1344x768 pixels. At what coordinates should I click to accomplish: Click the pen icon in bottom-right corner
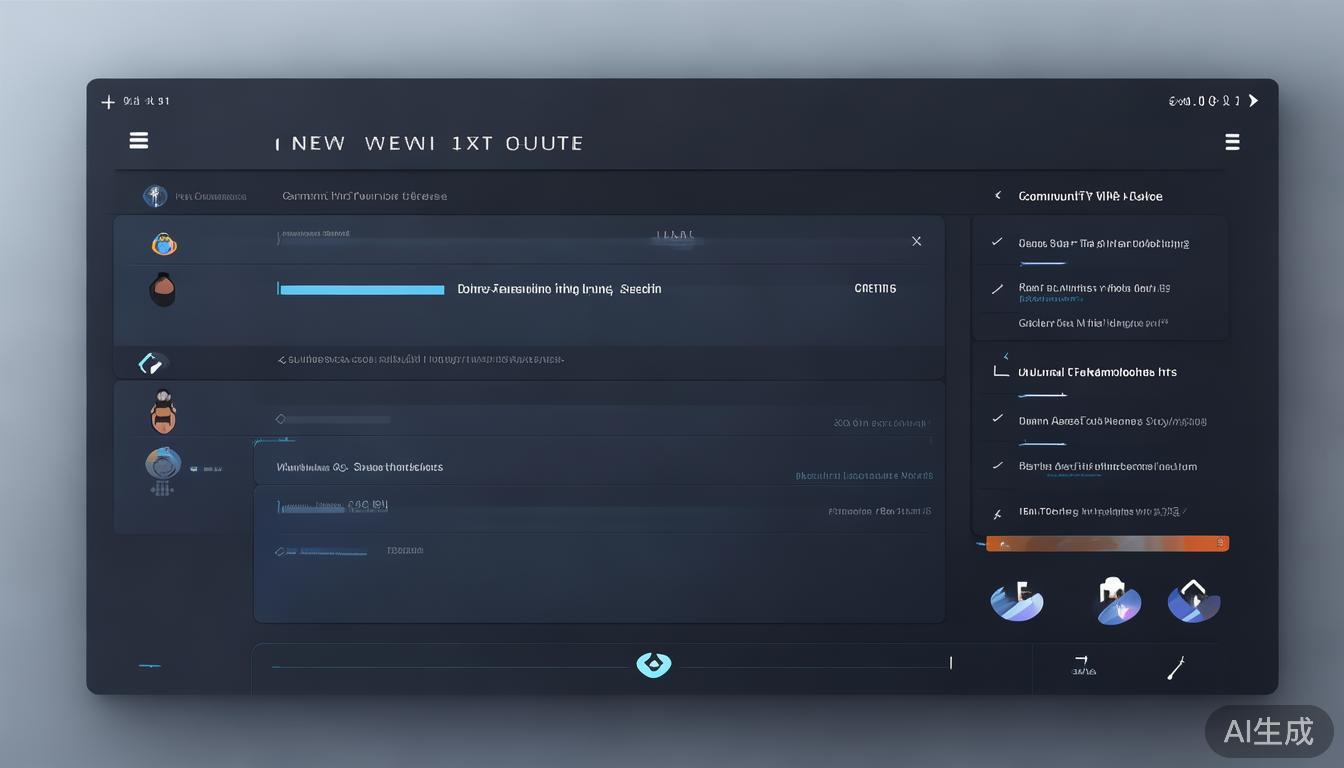[1176, 668]
